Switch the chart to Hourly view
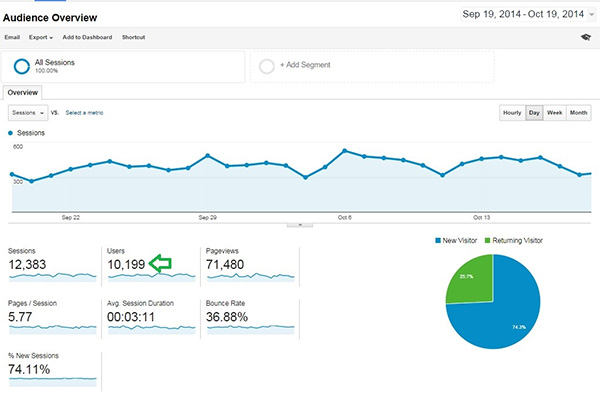The height and width of the screenshot is (400, 600). (511, 113)
